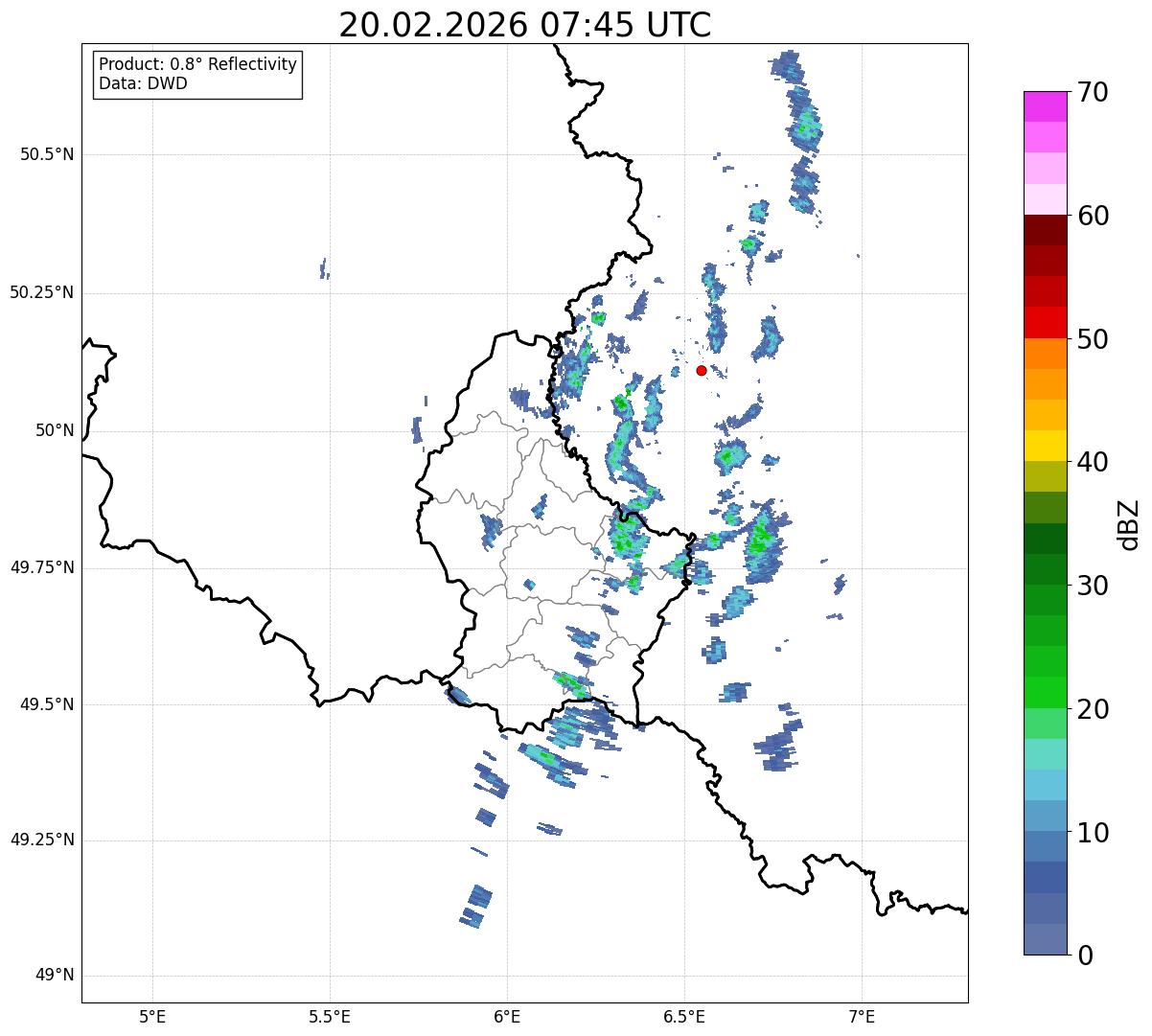This screenshot has width=1152, height=1036.
Task: Click the 50.5°N latitude tick label
Action: 47,154
